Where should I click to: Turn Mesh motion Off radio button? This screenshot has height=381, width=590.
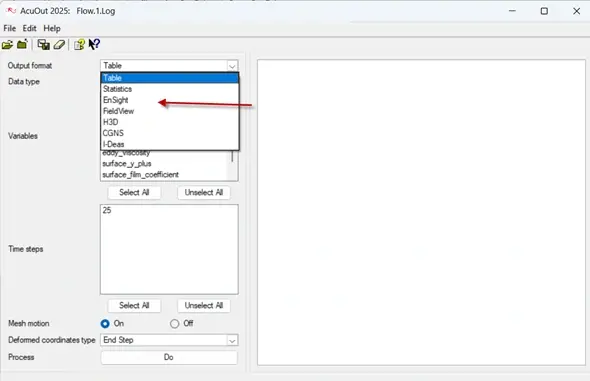[174, 323]
